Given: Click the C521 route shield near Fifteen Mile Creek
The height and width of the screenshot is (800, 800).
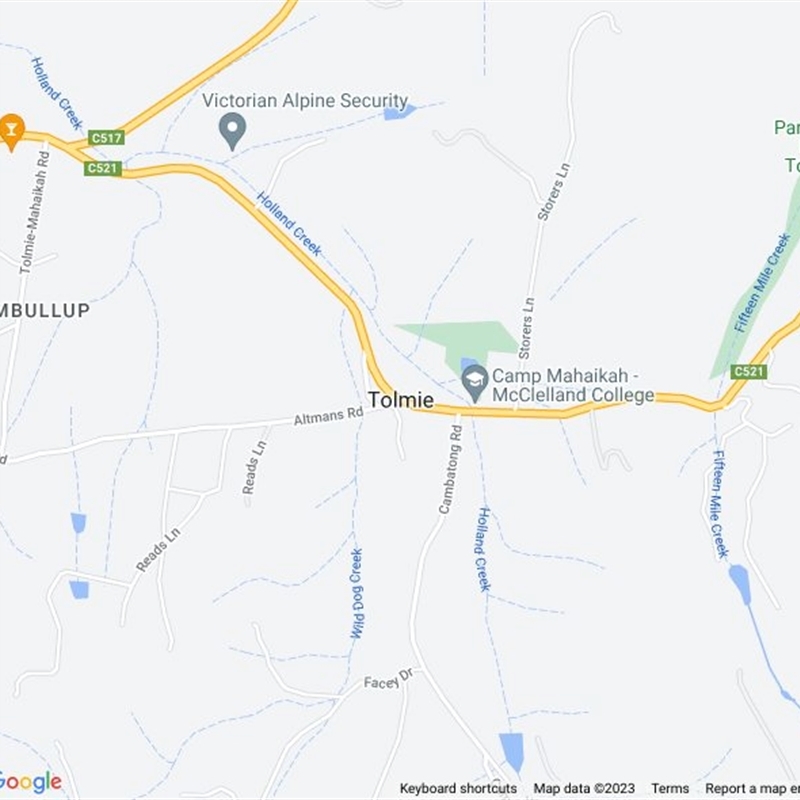Looking at the screenshot, I should 748,371.
